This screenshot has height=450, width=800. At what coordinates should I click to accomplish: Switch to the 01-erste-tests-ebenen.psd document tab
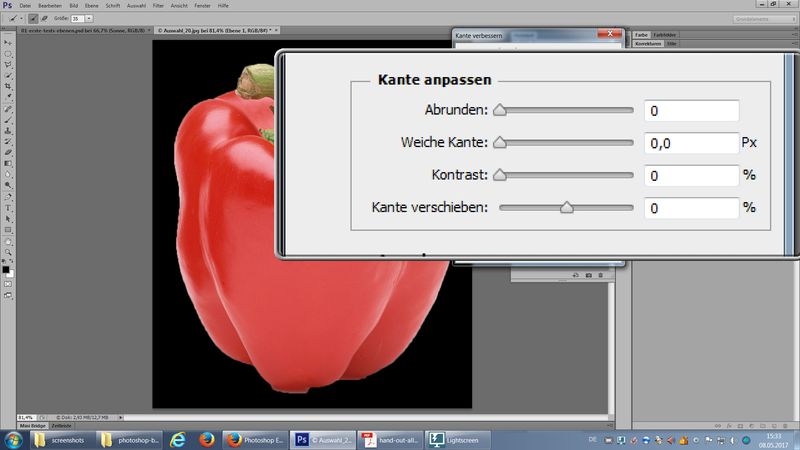(80, 31)
